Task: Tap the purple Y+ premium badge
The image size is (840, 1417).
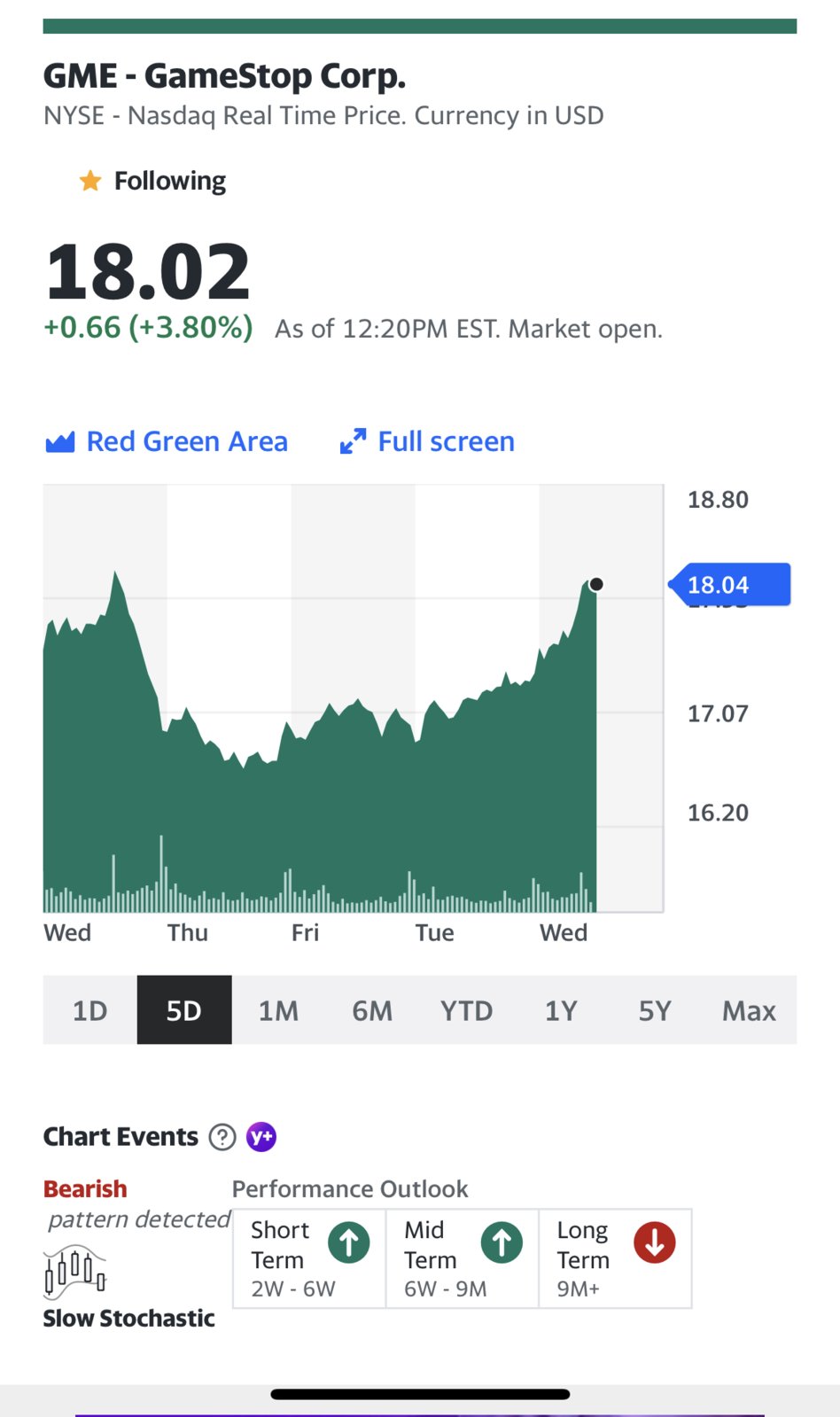Action: pyautogui.click(x=261, y=1137)
